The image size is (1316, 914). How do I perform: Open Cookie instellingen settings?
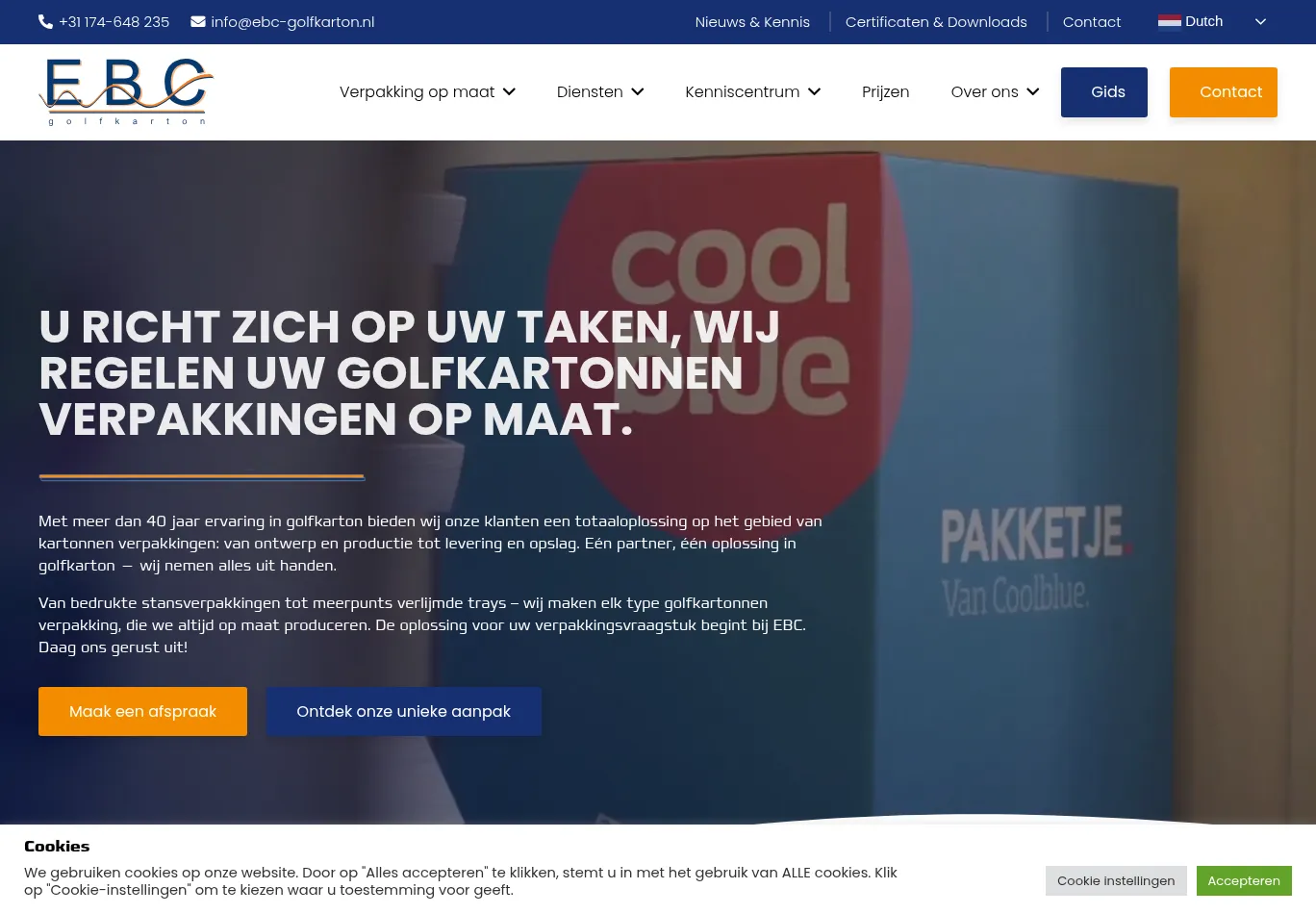(1116, 880)
